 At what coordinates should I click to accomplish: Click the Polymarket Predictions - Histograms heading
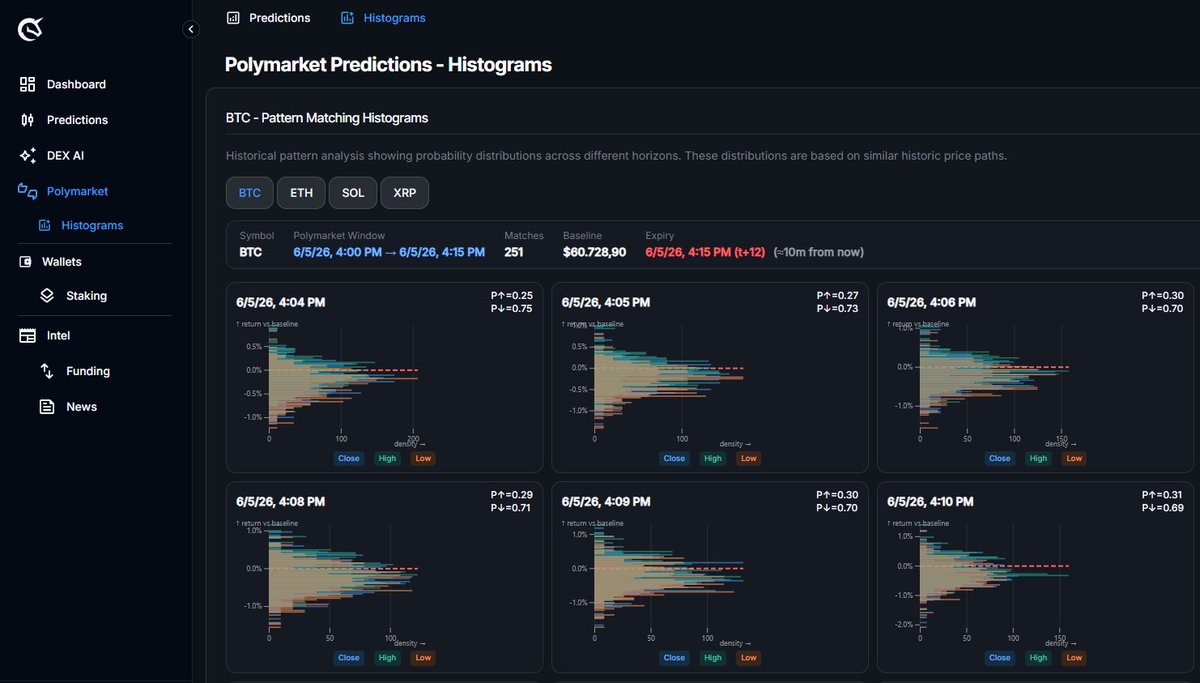point(388,65)
